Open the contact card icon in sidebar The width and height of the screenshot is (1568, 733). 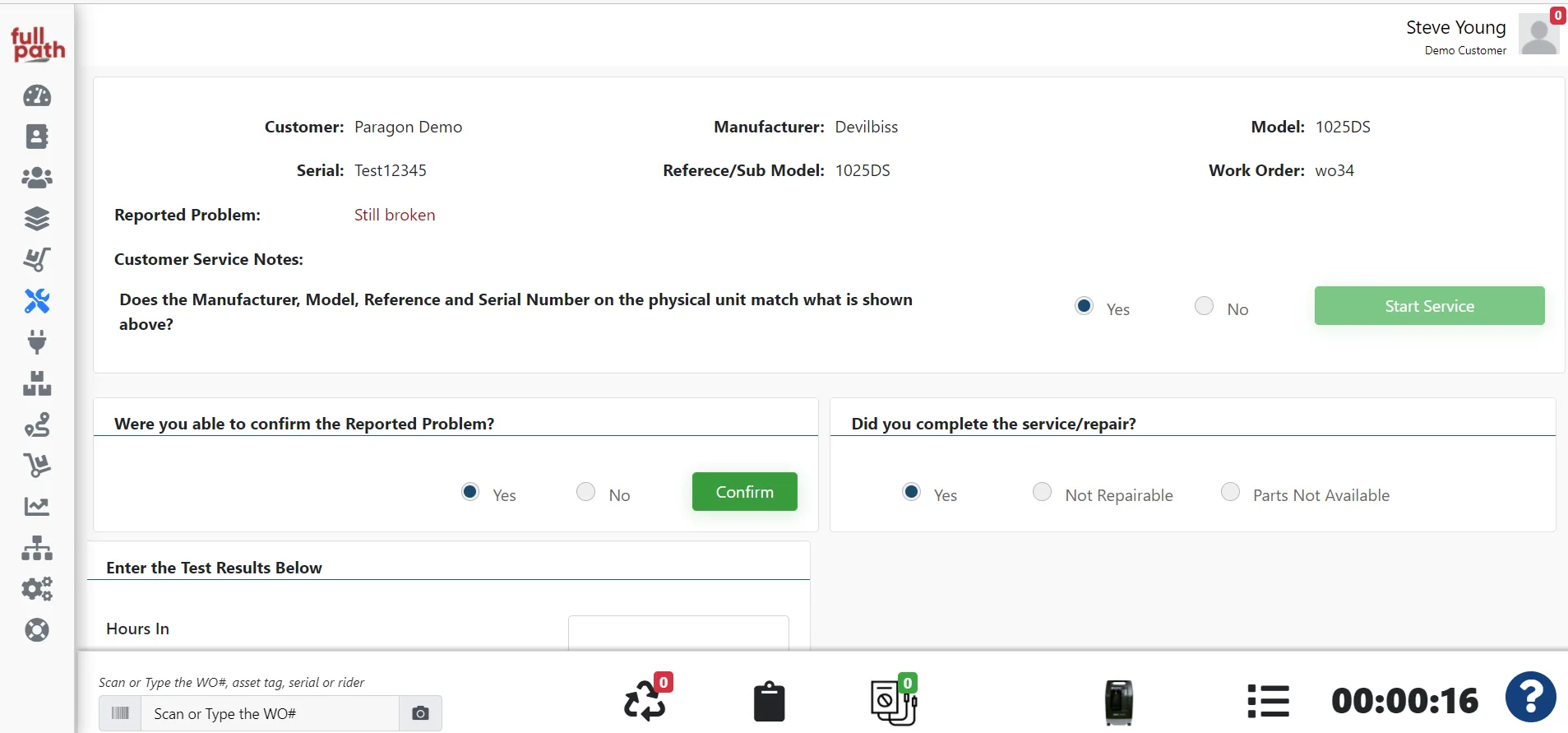[x=37, y=137]
